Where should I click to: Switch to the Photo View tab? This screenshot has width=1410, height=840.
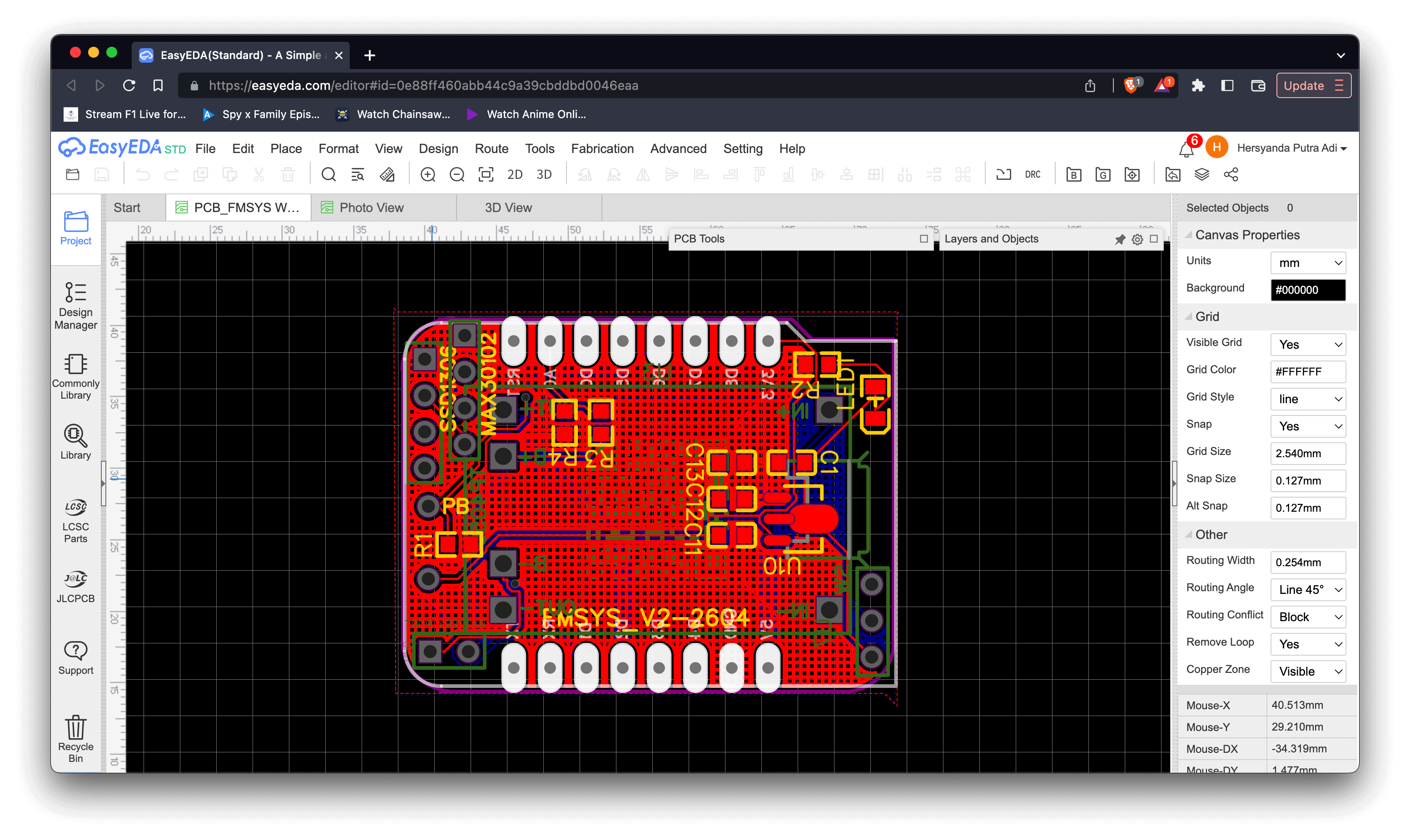pyautogui.click(x=371, y=208)
